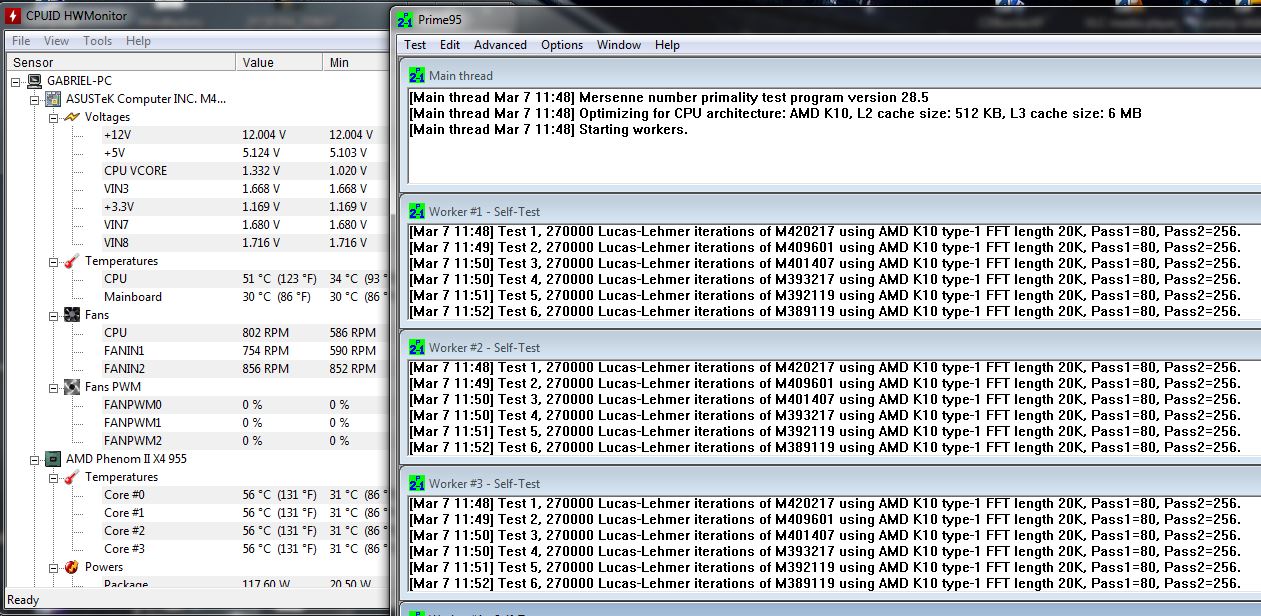Collapse the Fans group
Image resolution: width=1261 pixels, height=616 pixels.
[x=54, y=315]
